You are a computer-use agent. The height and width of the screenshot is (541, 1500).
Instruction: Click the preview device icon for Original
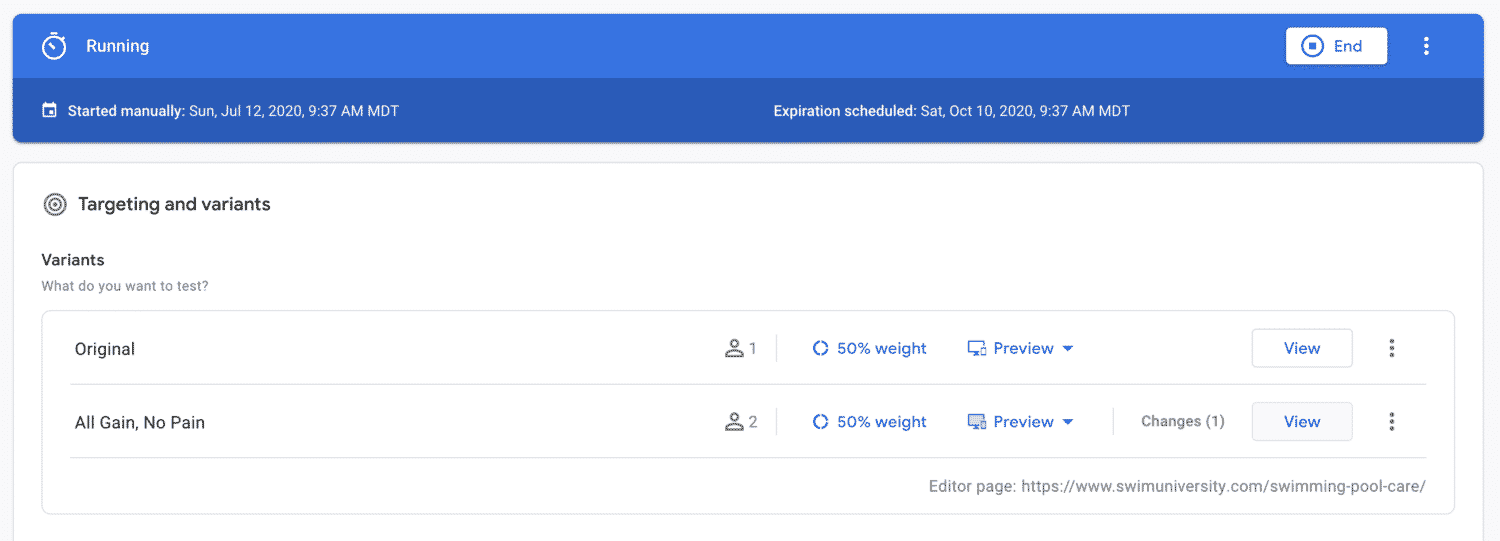[x=977, y=349]
